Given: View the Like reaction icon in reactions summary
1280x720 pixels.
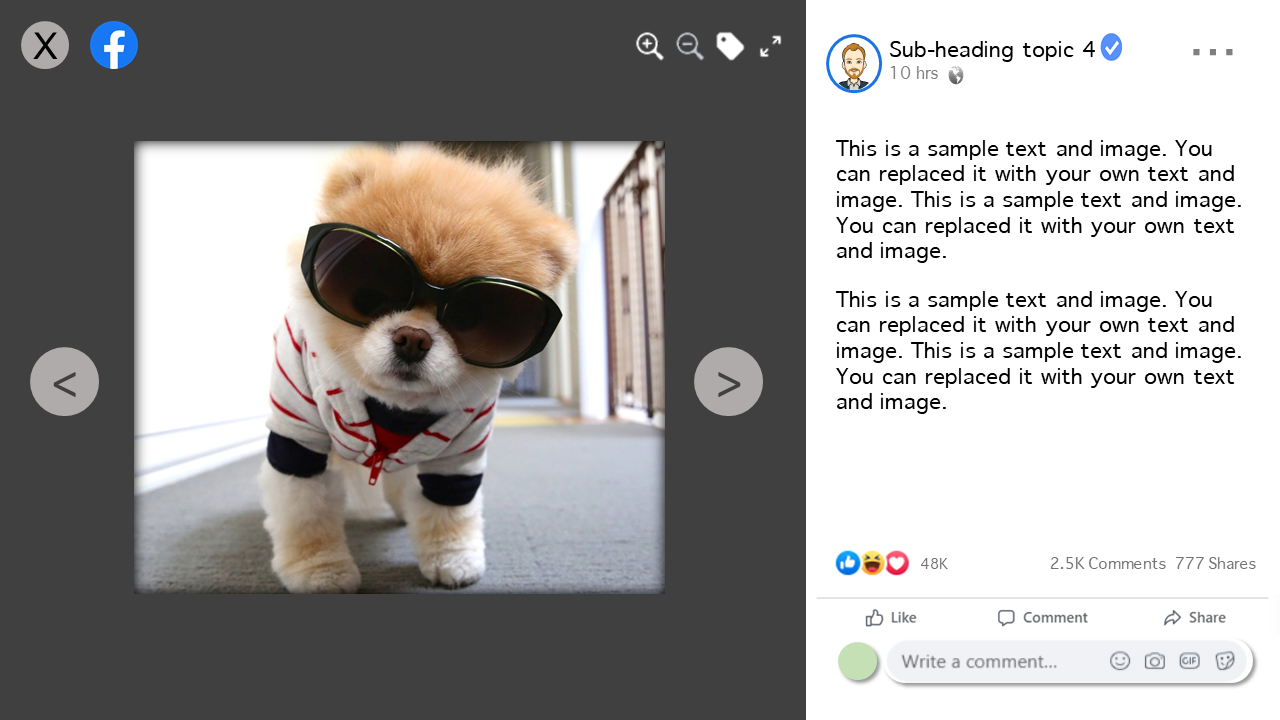Looking at the screenshot, I should point(848,563).
